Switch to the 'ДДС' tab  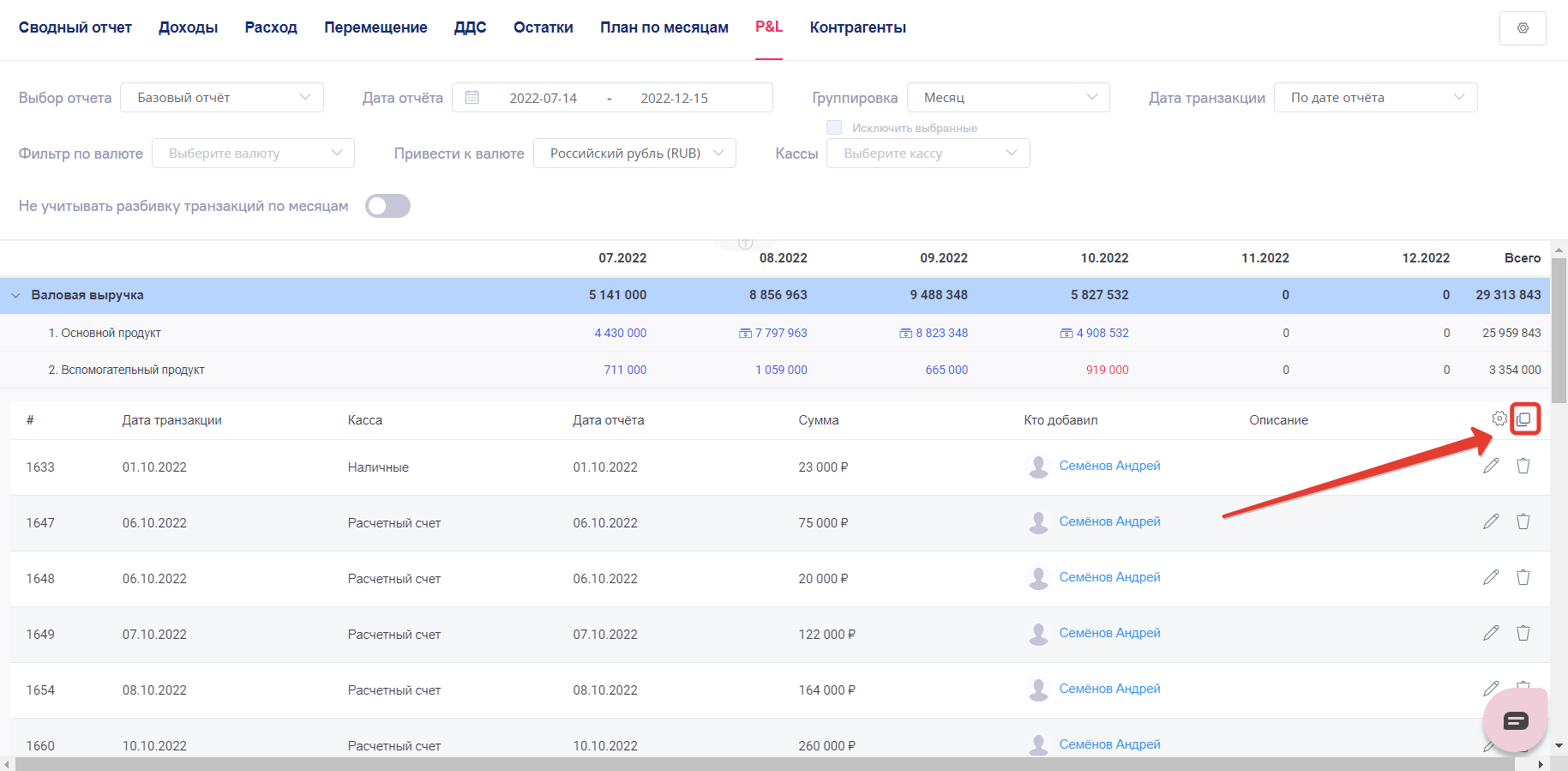(x=470, y=27)
